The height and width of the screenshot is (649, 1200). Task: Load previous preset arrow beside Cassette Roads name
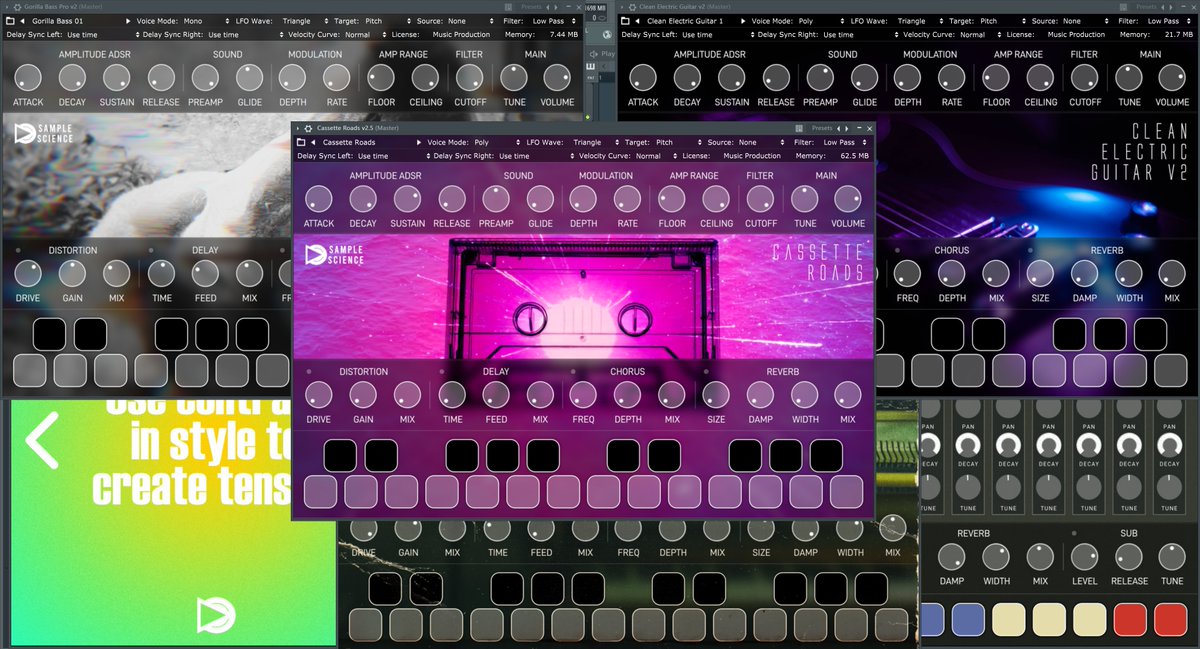click(314, 142)
